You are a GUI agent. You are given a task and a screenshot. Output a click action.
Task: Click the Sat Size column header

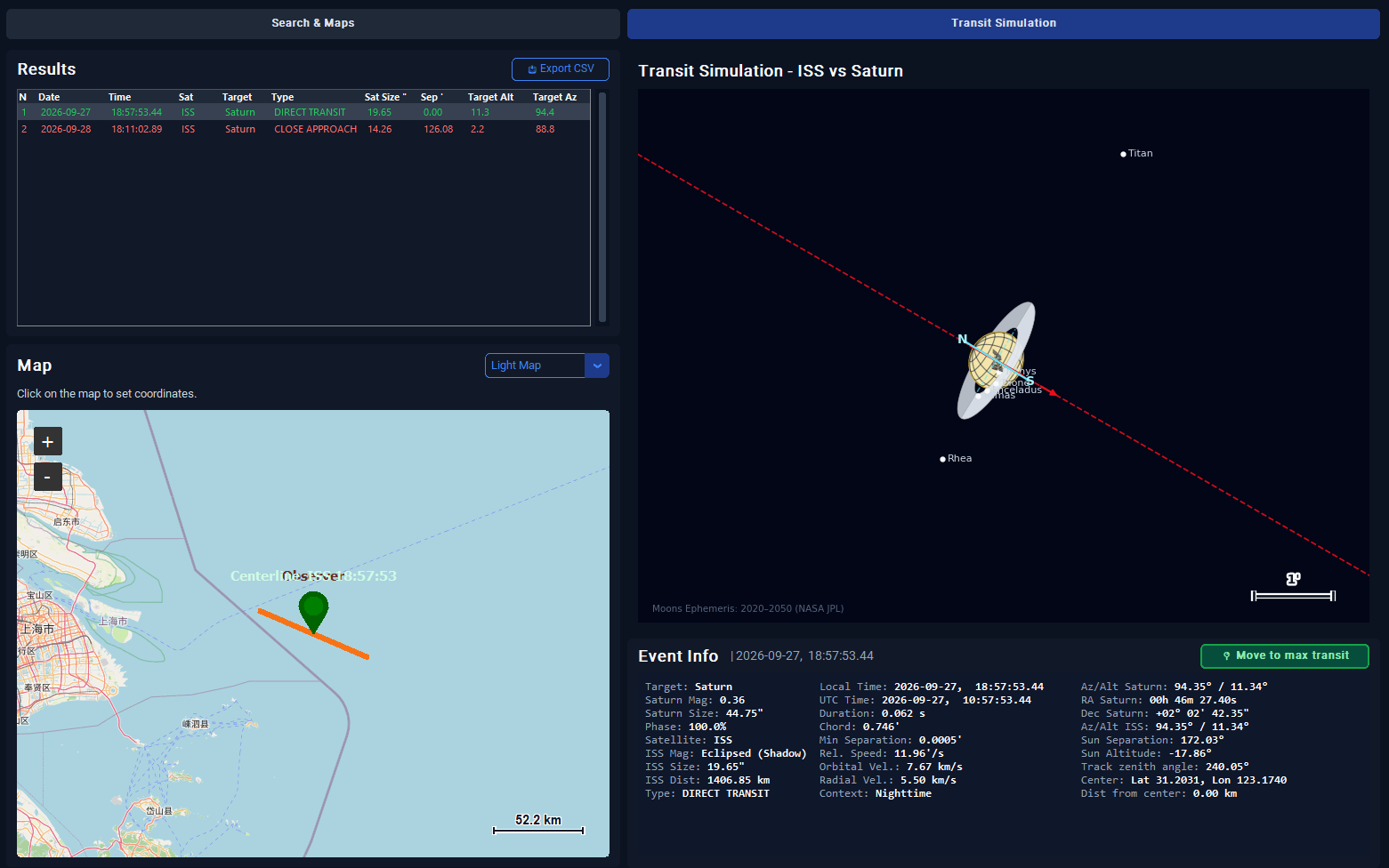[x=384, y=97]
